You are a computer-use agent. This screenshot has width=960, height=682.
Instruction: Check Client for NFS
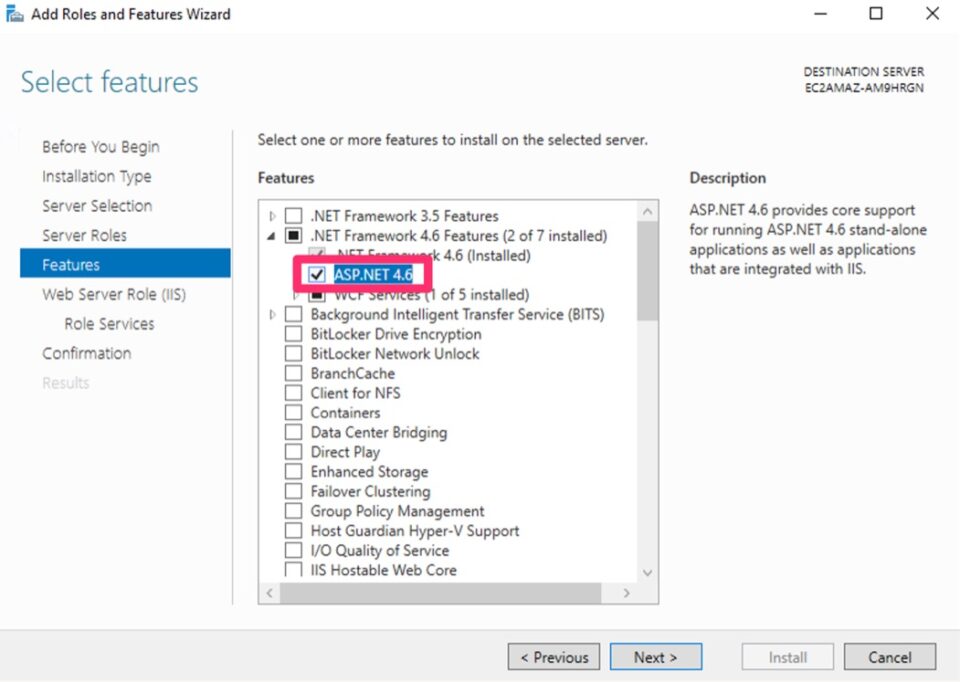294,392
